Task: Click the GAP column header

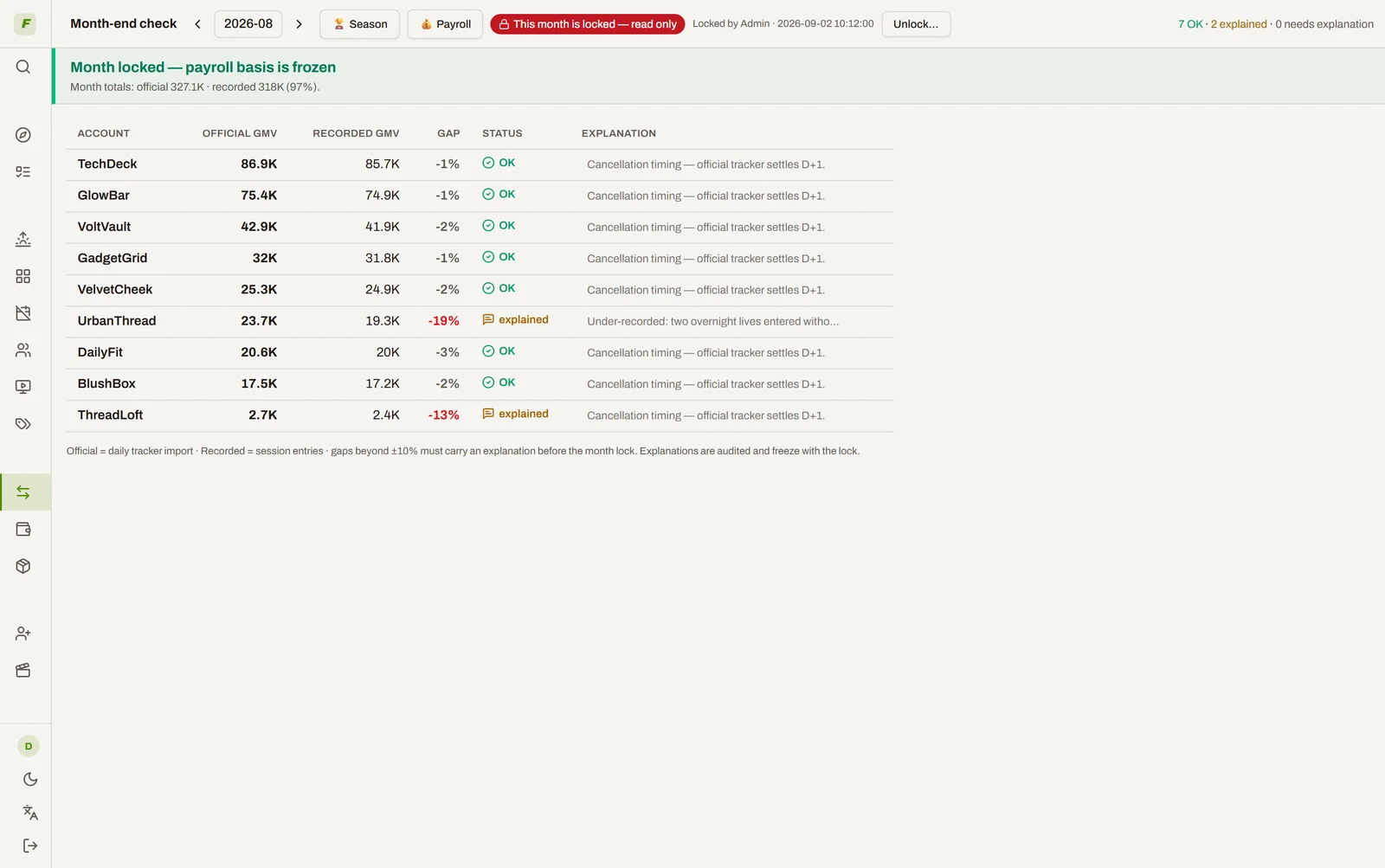Action: pos(448,133)
